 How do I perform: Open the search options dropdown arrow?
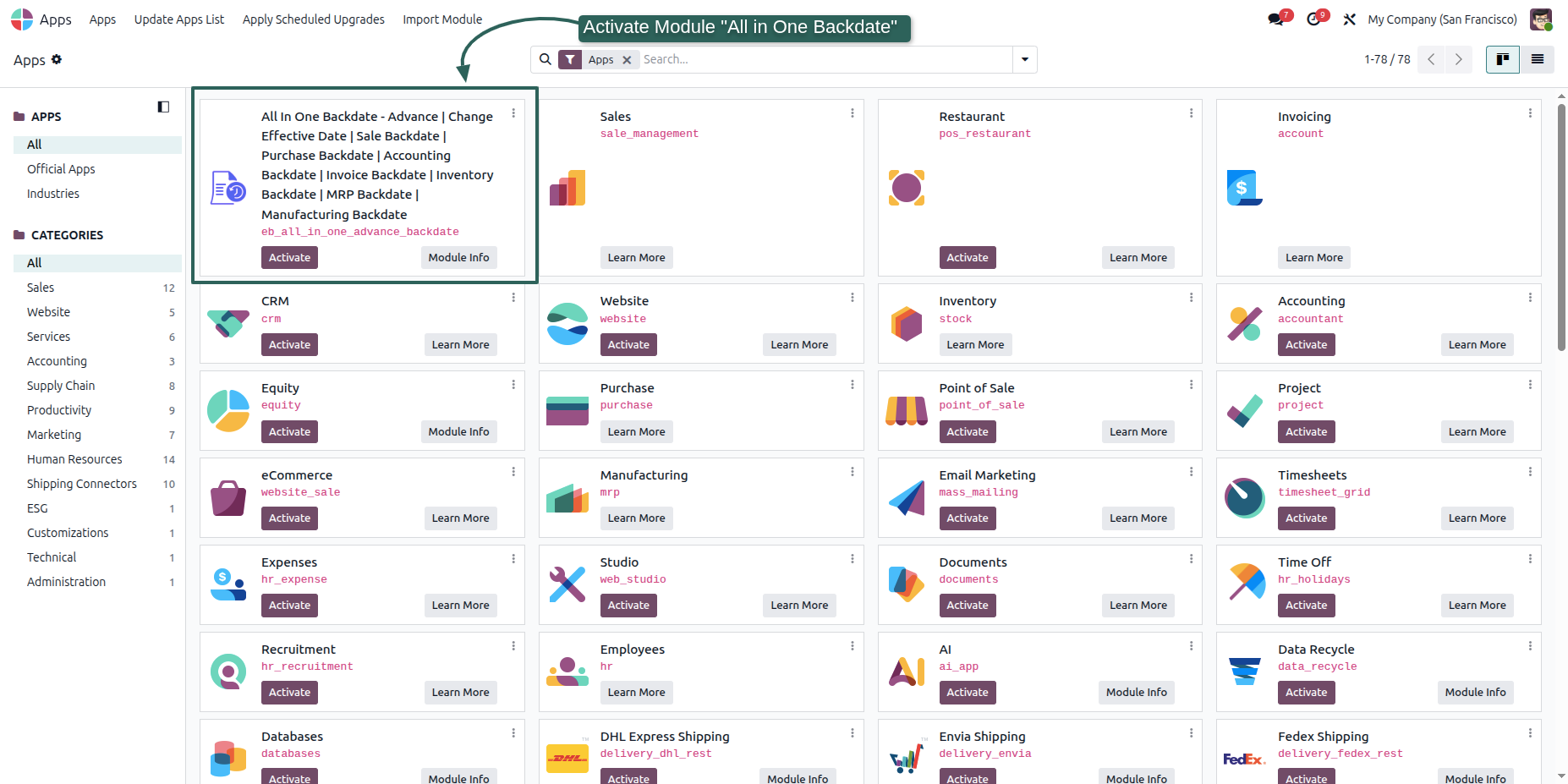point(1025,59)
